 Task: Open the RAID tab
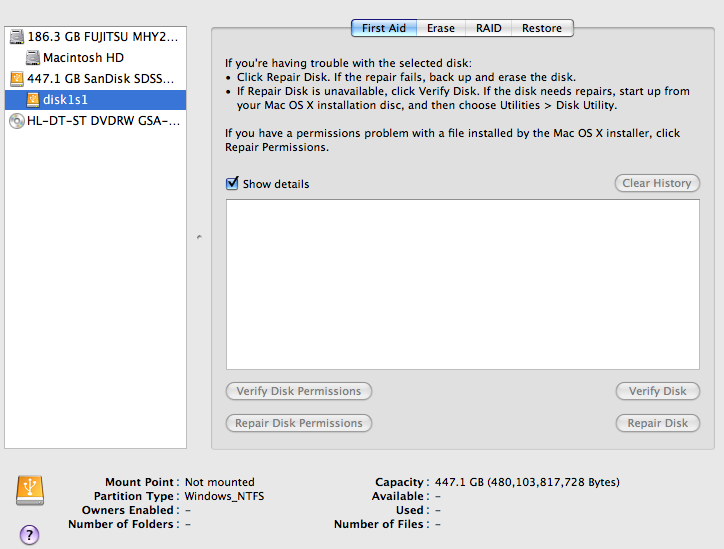489,28
